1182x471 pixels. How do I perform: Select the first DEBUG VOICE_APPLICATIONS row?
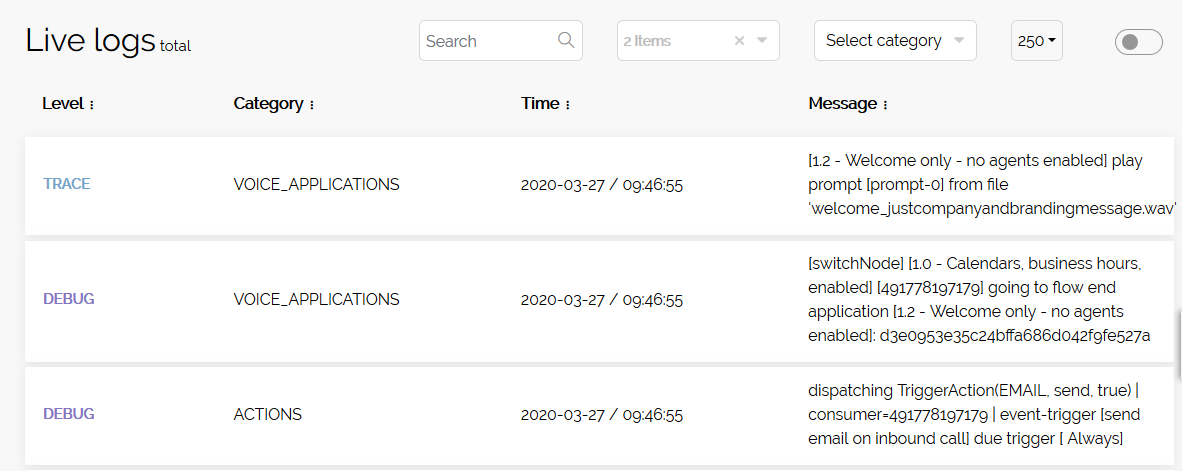click(599, 299)
